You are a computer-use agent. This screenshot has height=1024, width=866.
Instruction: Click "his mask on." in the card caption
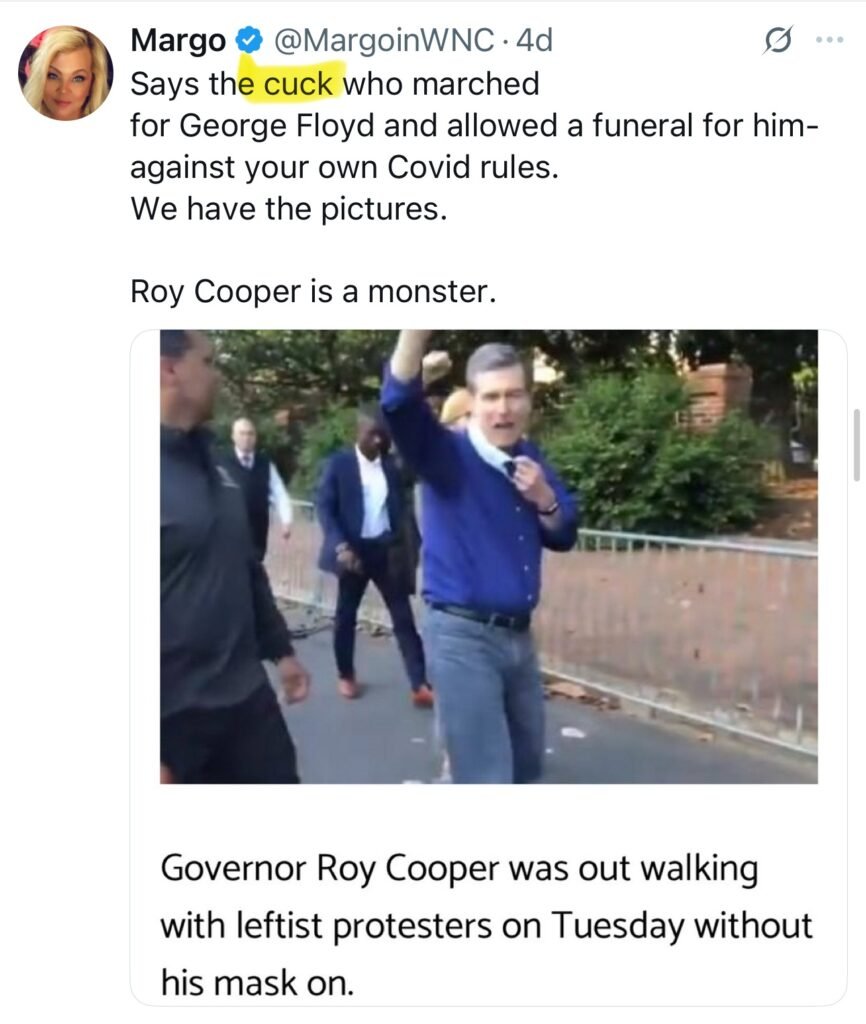(257, 982)
